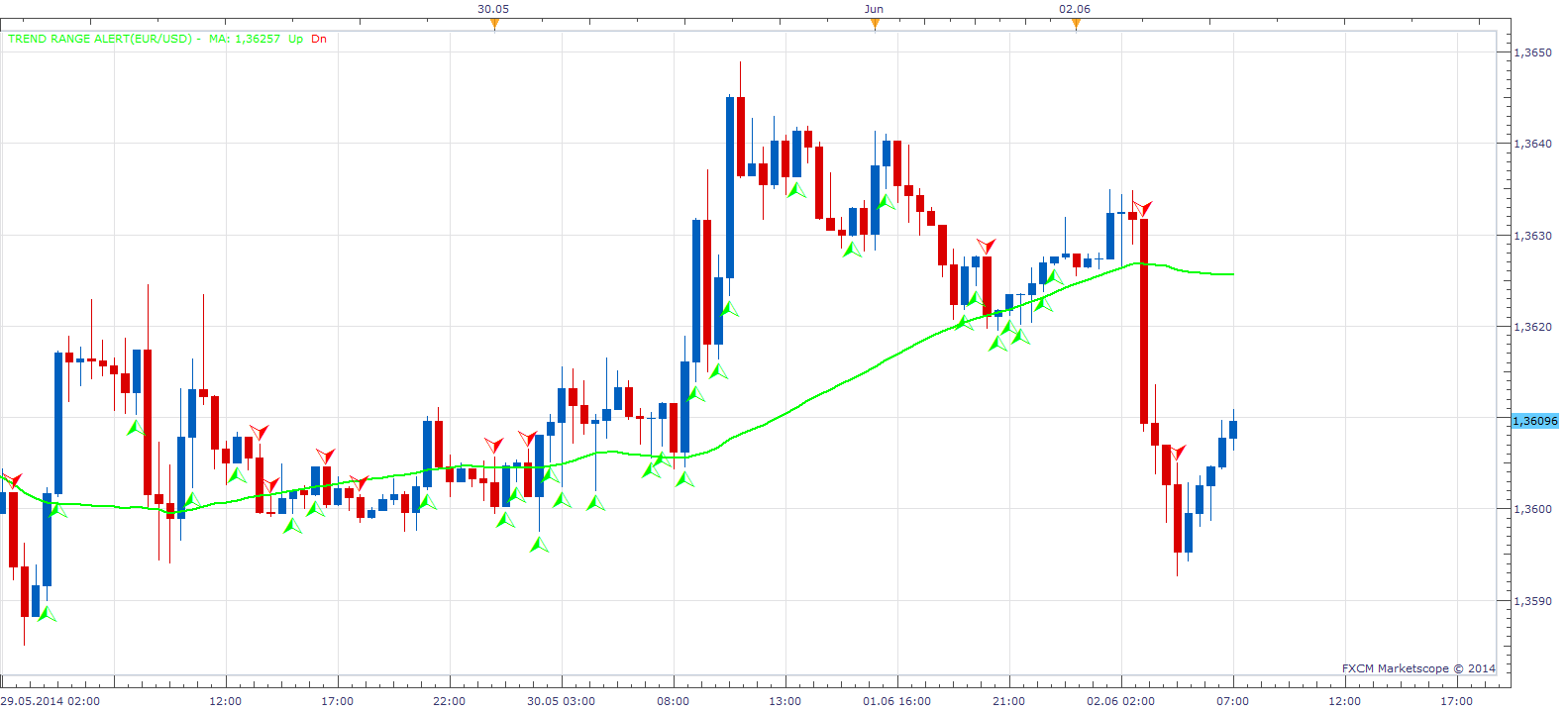Viewport: 1568px width, 713px height.
Task: Click the 21:00 time axis label
Action: [1009, 701]
